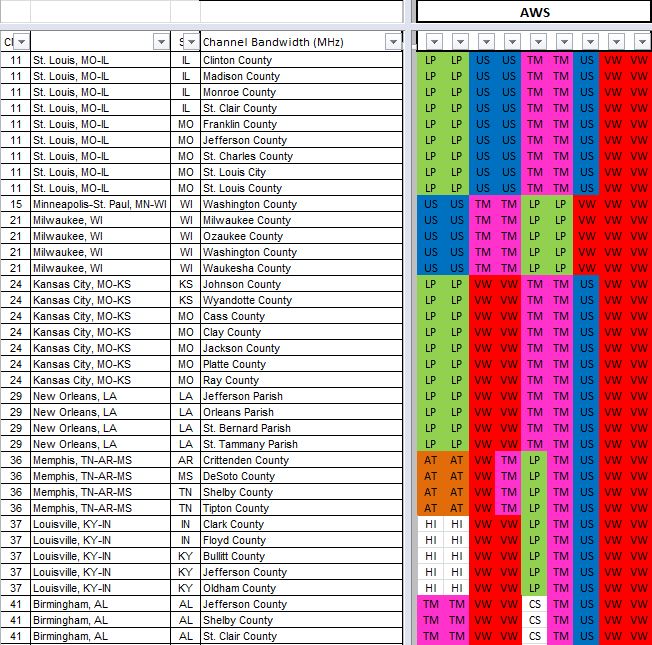Select the Orleans Parish cell
652x645 pixels.
[x=301, y=412]
